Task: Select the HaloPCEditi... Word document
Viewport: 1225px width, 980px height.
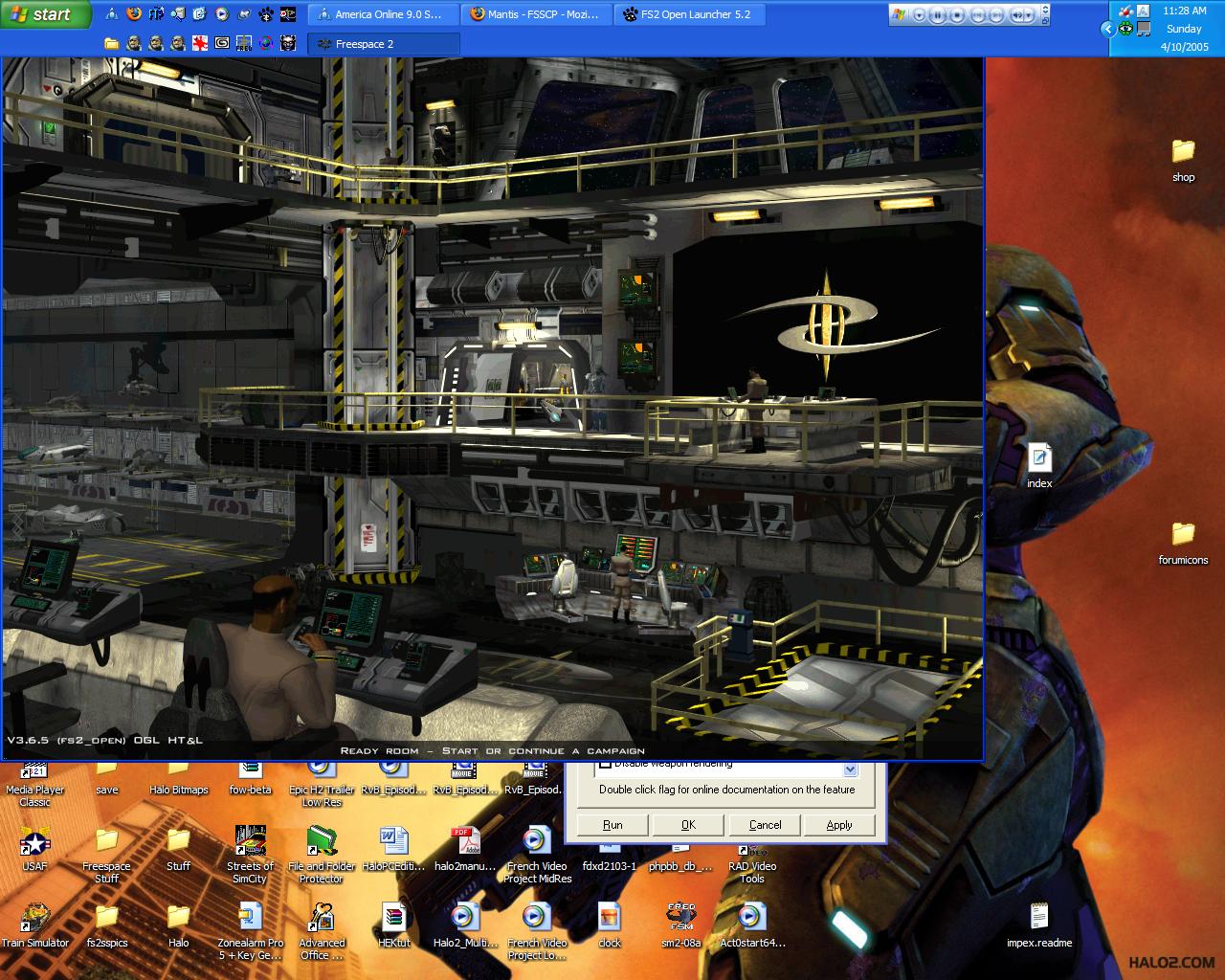Action: click(x=393, y=849)
